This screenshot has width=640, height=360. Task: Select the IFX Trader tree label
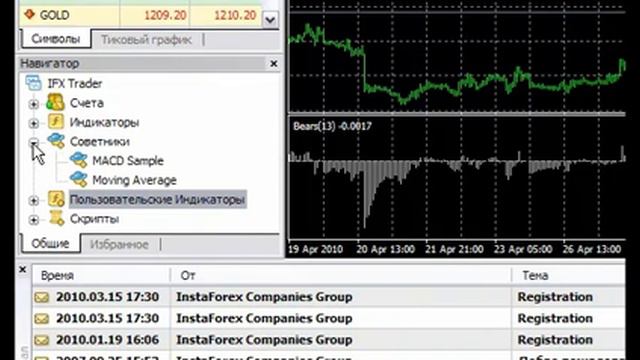[x=75, y=84]
